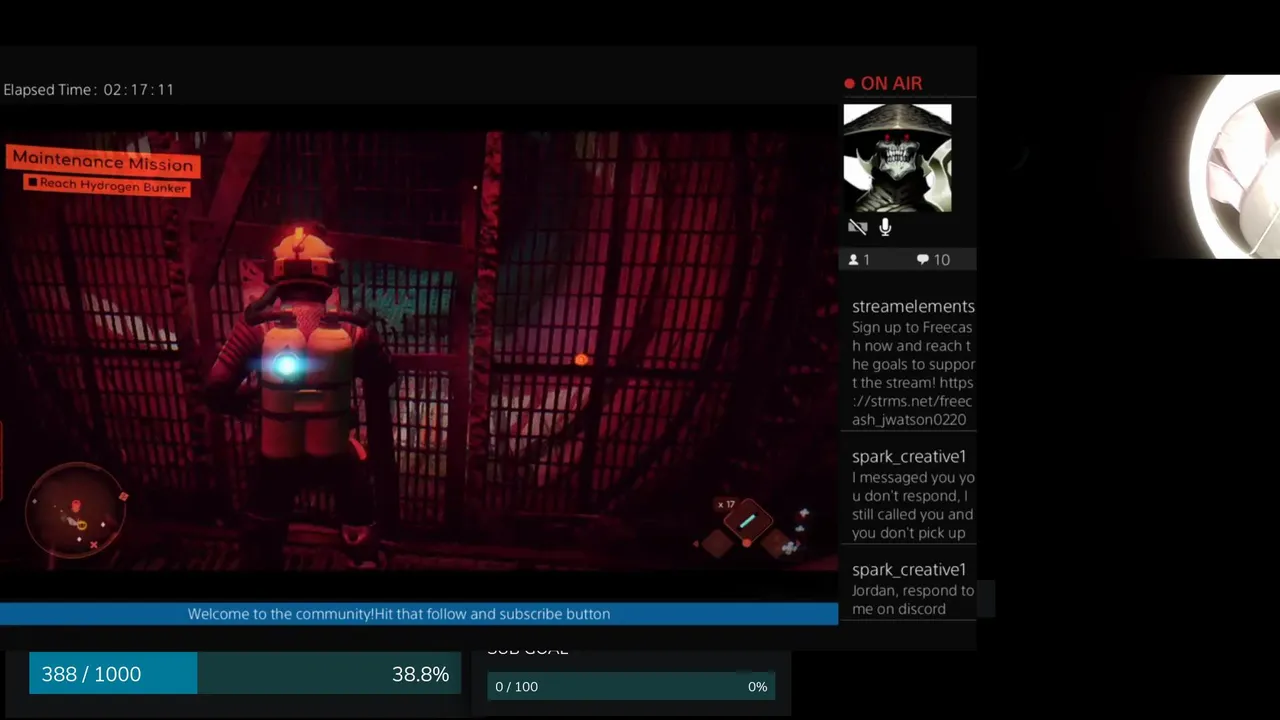Open the strms.net freecash link in chat
Viewport: 1280px width, 720px height.
point(912,401)
